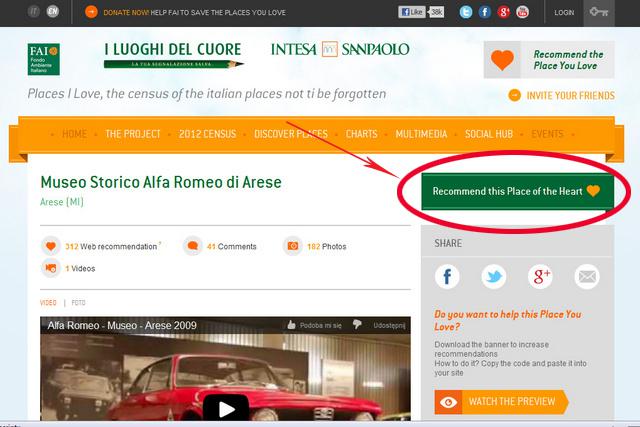The height and width of the screenshot is (427, 640).
Task: Click the Login link
Action: coord(564,13)
